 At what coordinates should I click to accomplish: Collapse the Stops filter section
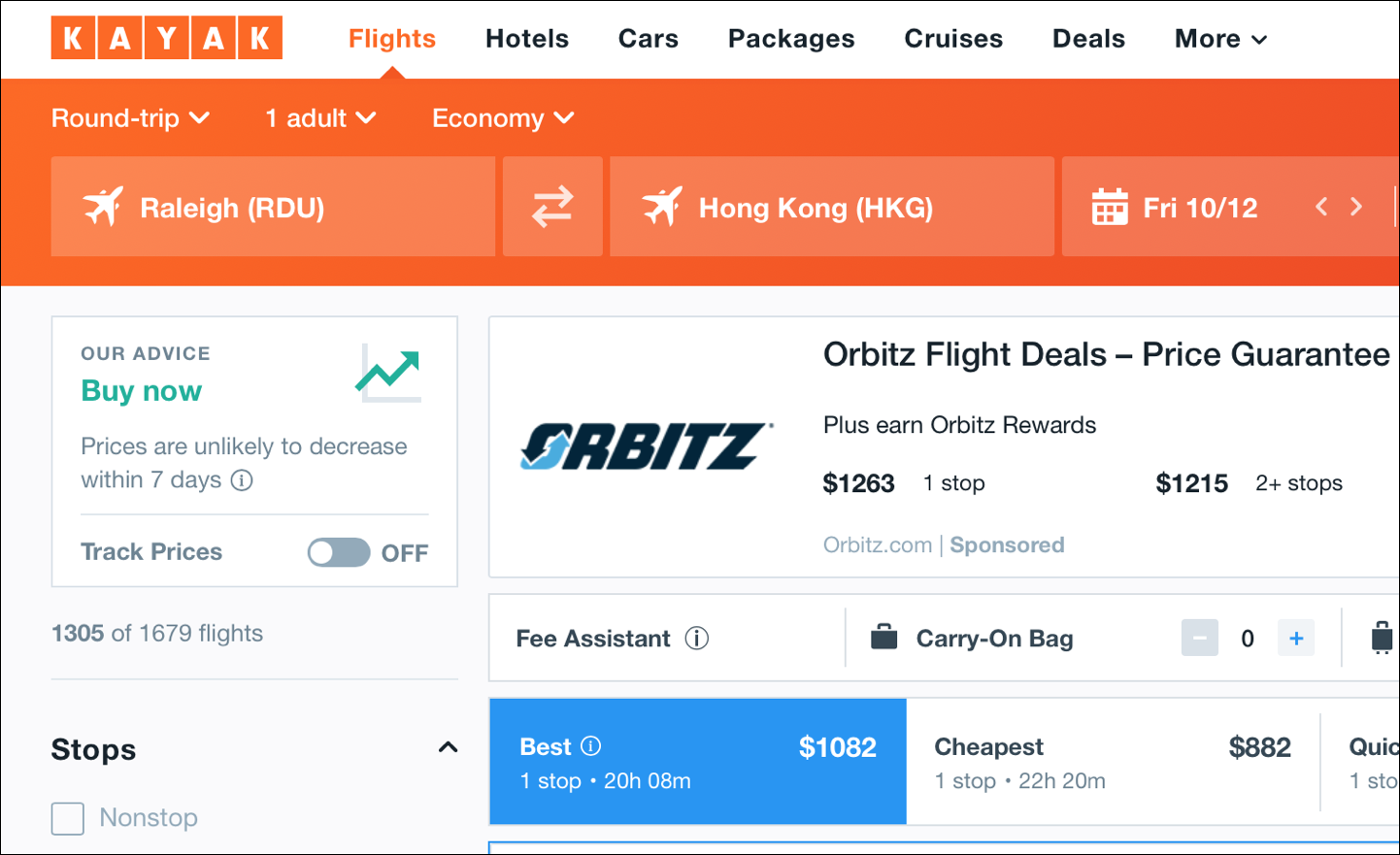point(448,748)
